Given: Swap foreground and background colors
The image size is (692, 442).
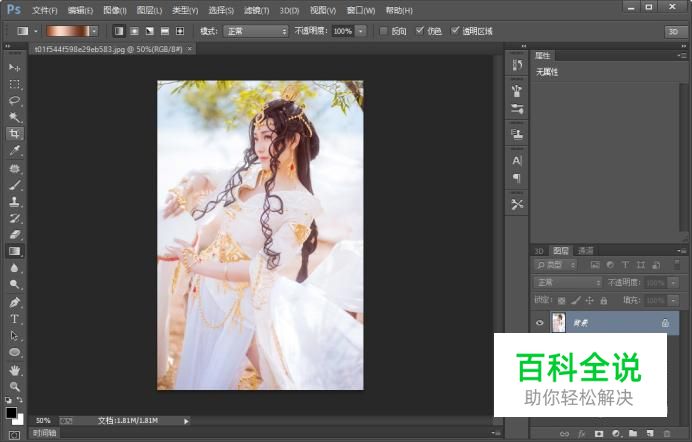Looking at the screenshot, I should [x=20, y=400].
